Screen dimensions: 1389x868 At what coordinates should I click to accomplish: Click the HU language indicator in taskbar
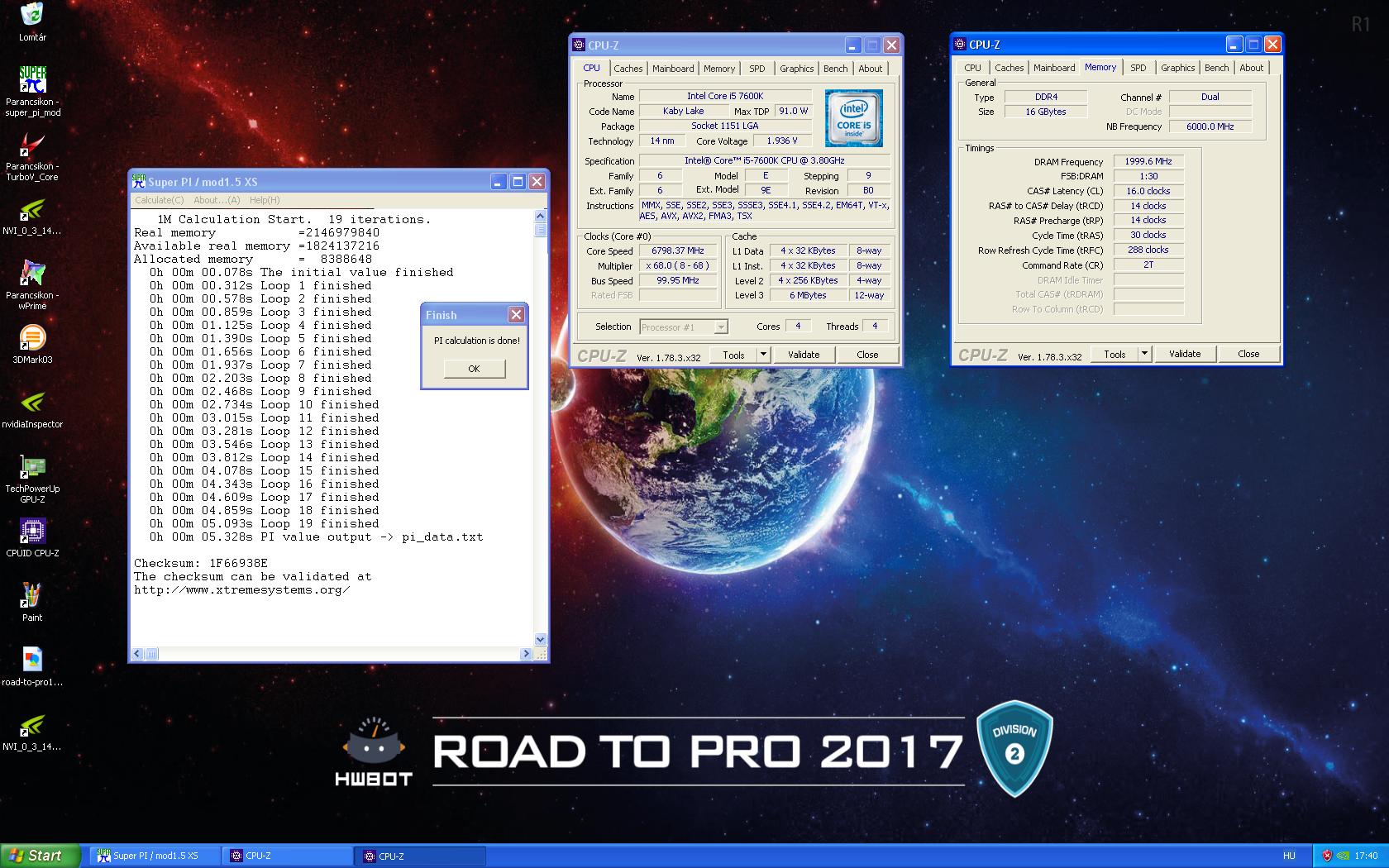[x=1289, y=856]
